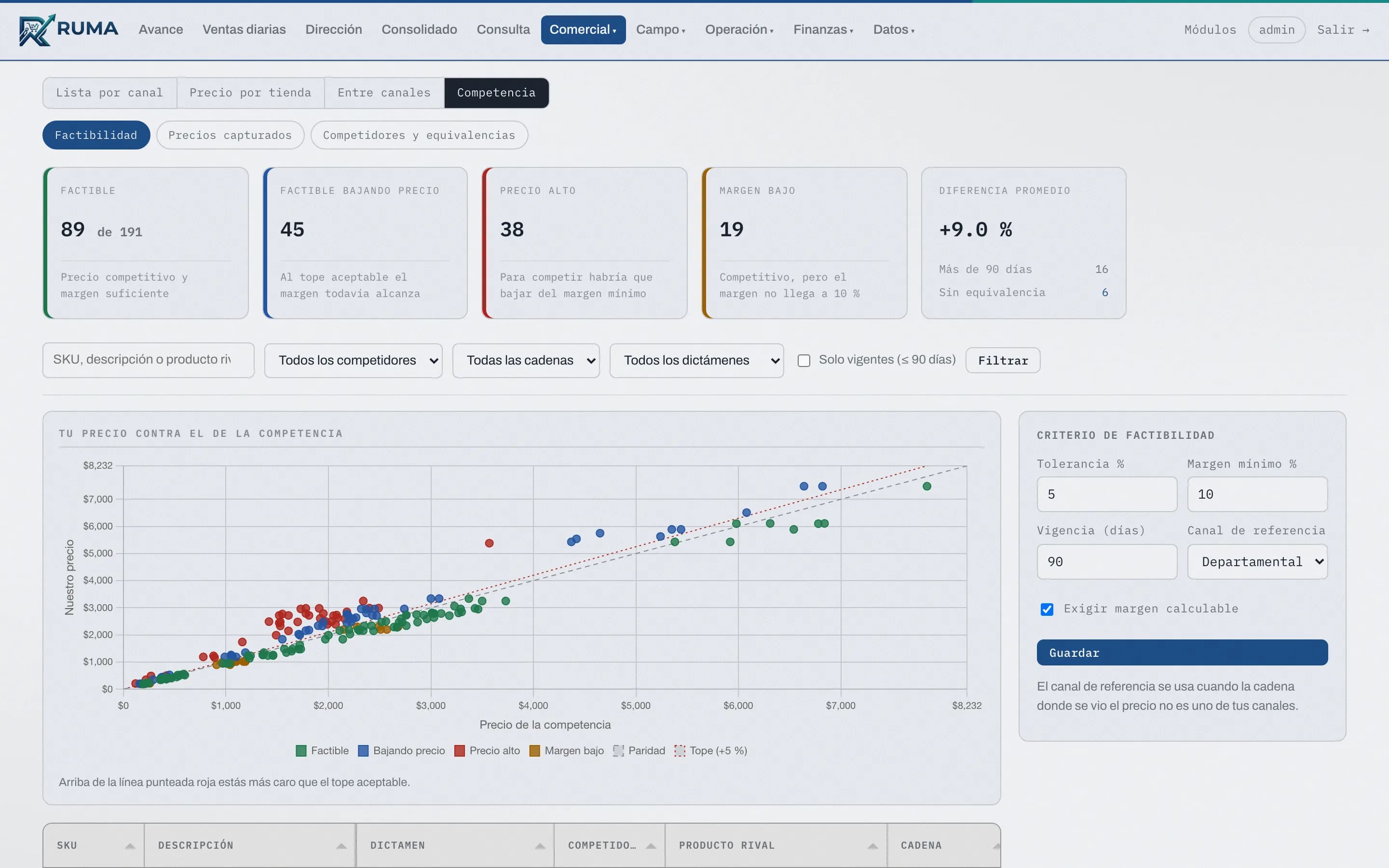Click the Margen mínimo % field
1389x868 pixels.
point(1257,494)
